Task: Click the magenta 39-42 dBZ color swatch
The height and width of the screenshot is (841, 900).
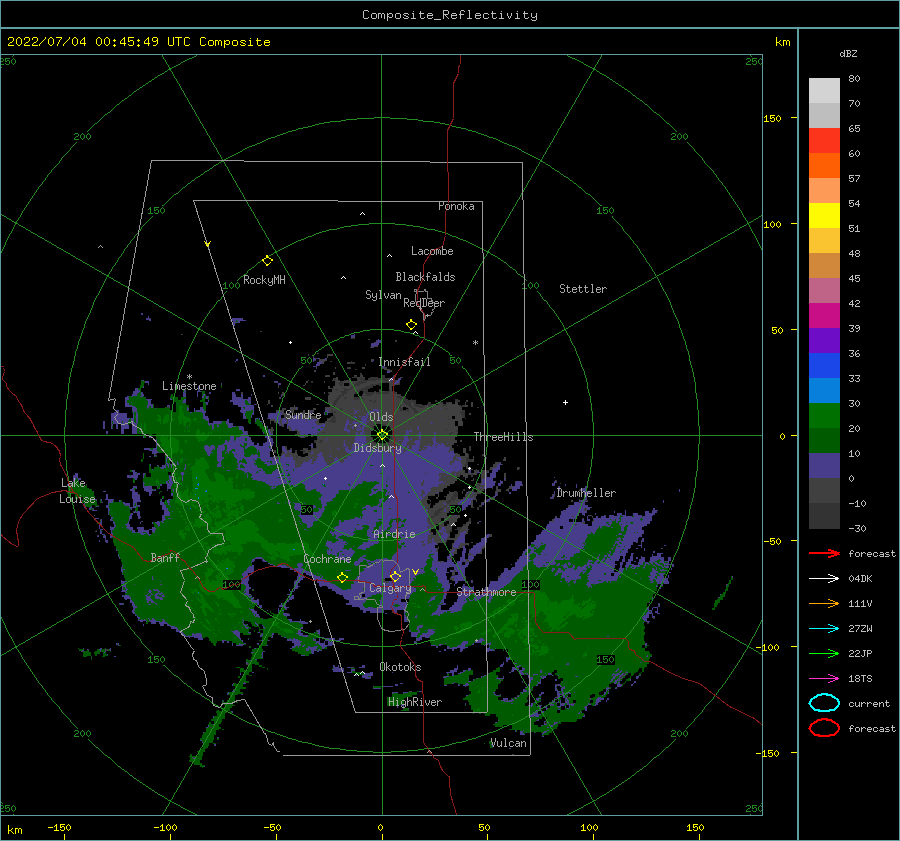Action: [824, 316]
